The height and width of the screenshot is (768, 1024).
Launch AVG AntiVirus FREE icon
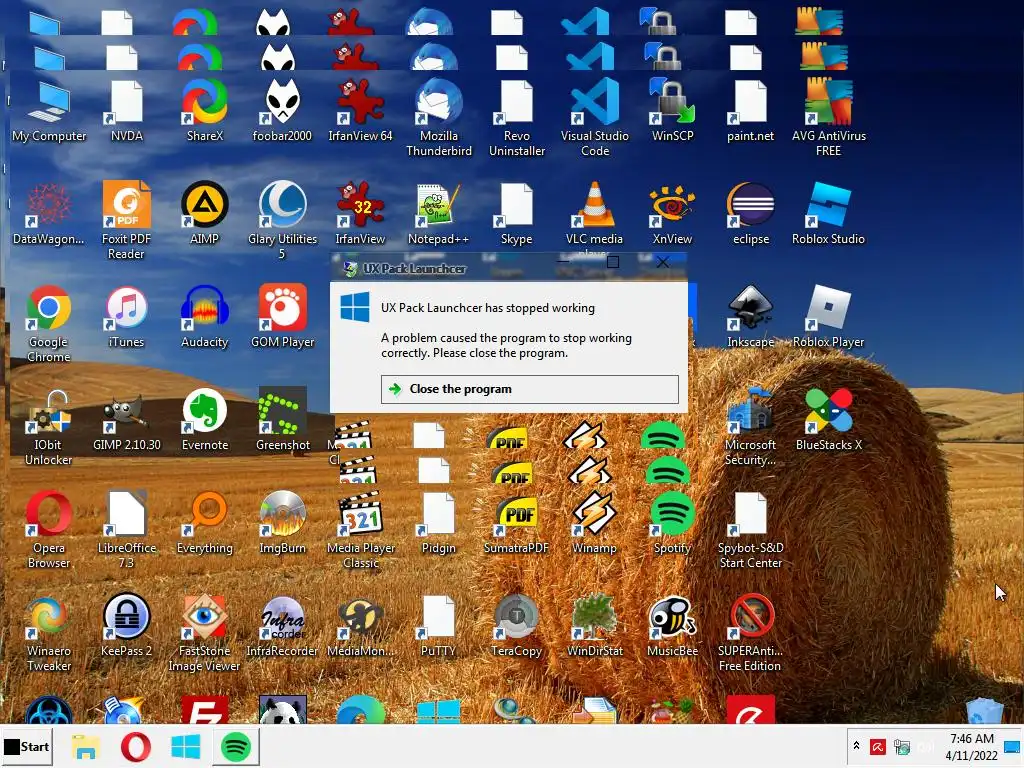click(x=828, y=119)
